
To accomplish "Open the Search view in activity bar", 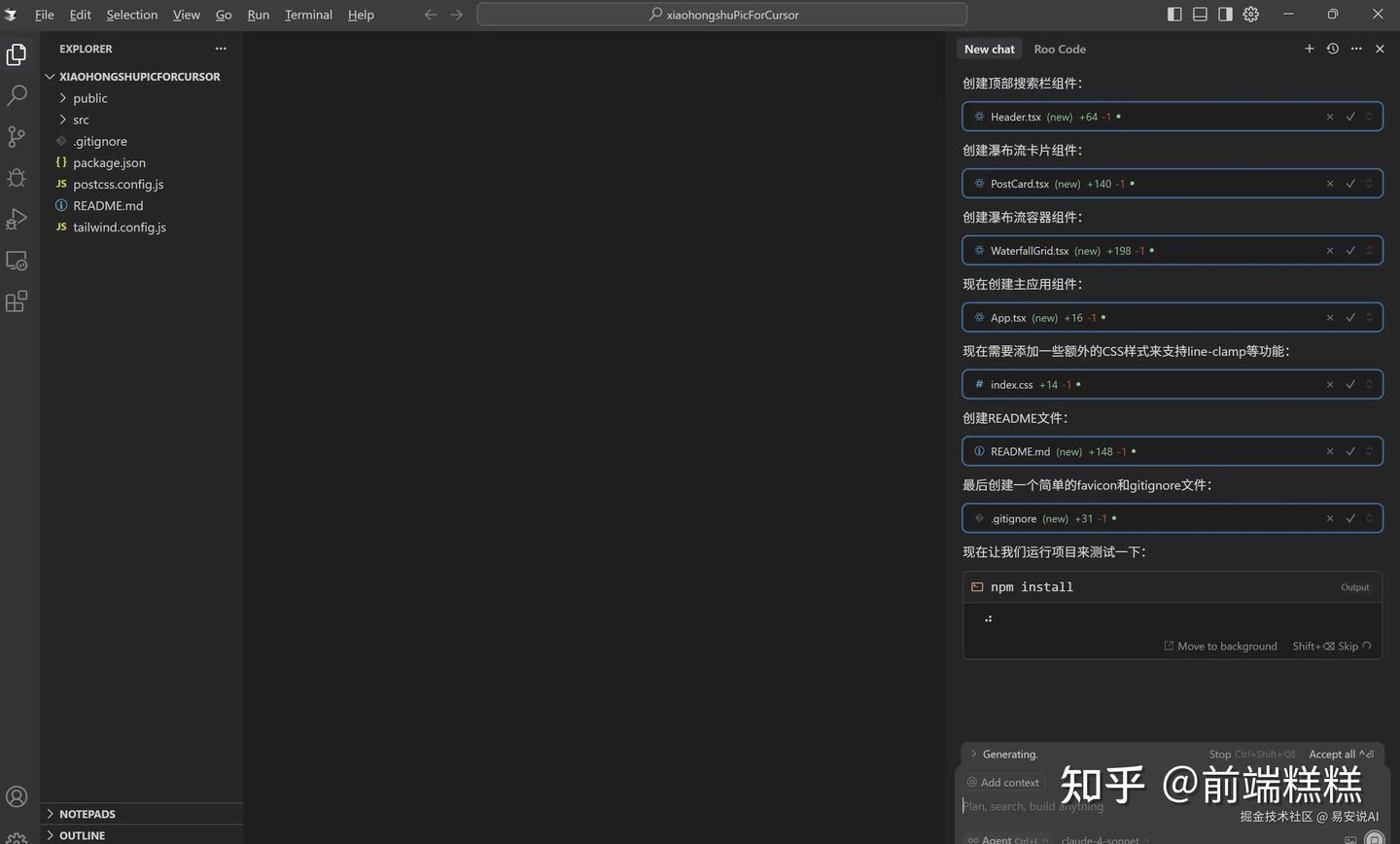I will pyautogui.click(x=17, y=95).
